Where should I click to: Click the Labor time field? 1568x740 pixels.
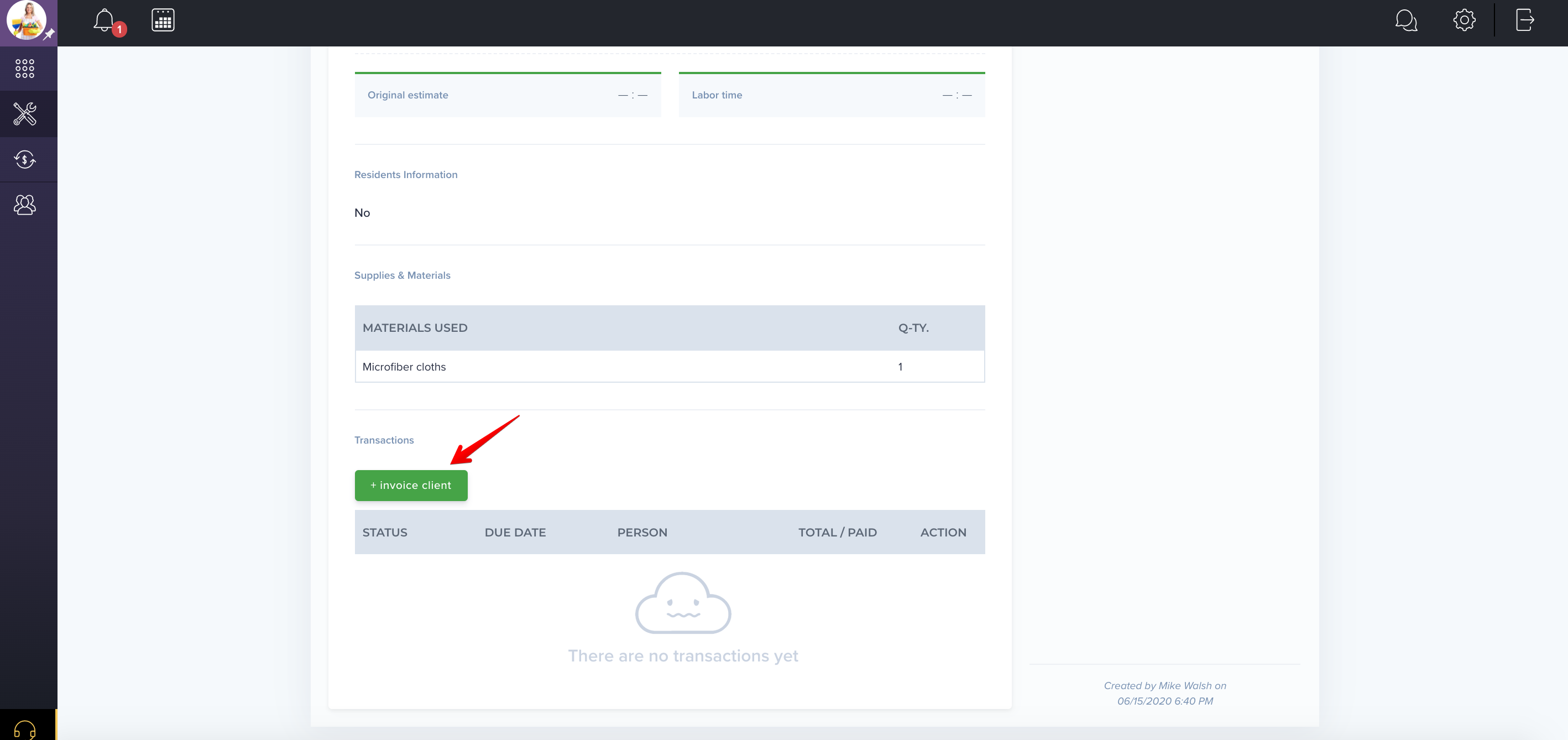832,95
